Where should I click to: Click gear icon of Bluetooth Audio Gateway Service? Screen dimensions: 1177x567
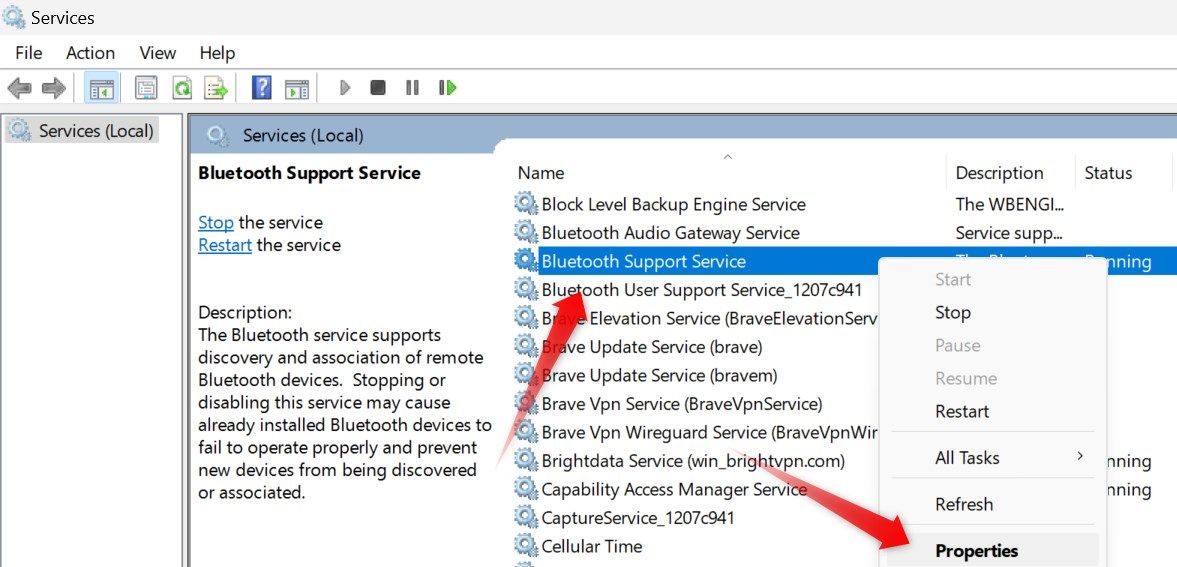[526, 232]
